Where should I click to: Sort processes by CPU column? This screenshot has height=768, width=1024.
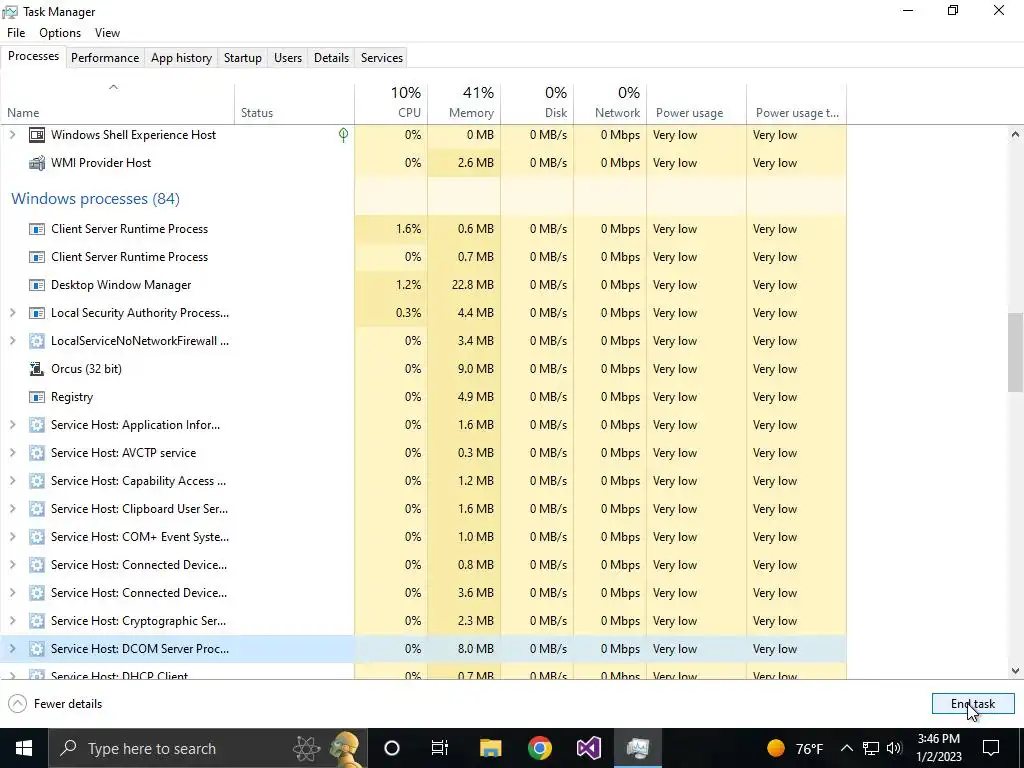tap(391, 103)
